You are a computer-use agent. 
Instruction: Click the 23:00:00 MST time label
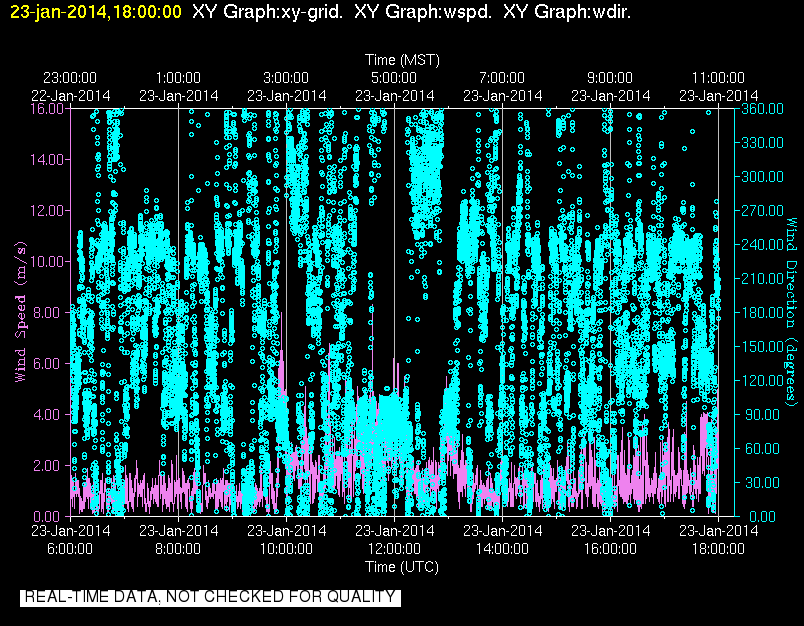pos(70,78)
